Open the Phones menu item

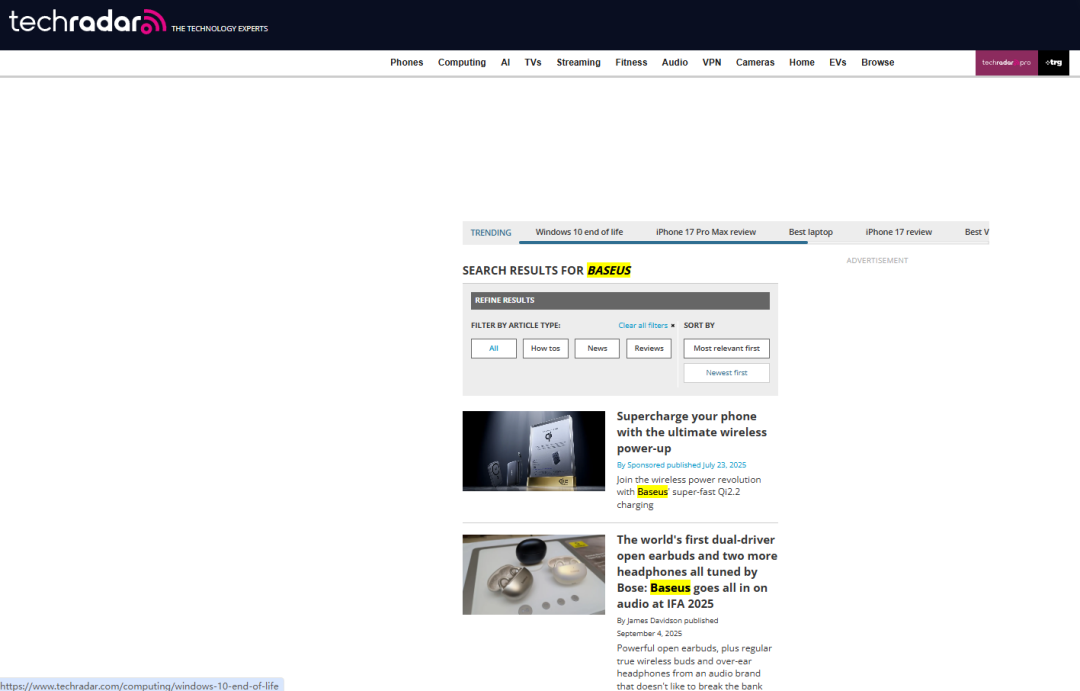tap(406, 62)
